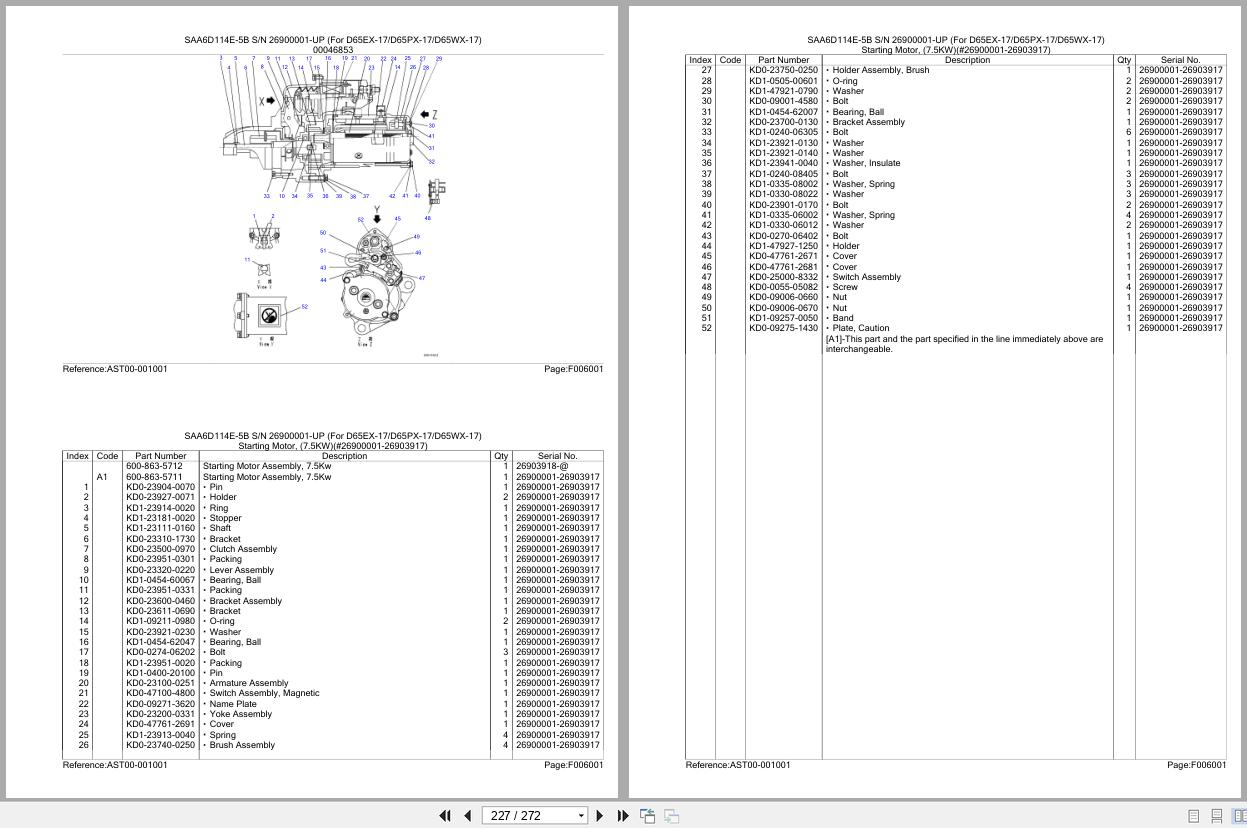
Task: Click the Holder description in row 44
Action: point(846,246)
